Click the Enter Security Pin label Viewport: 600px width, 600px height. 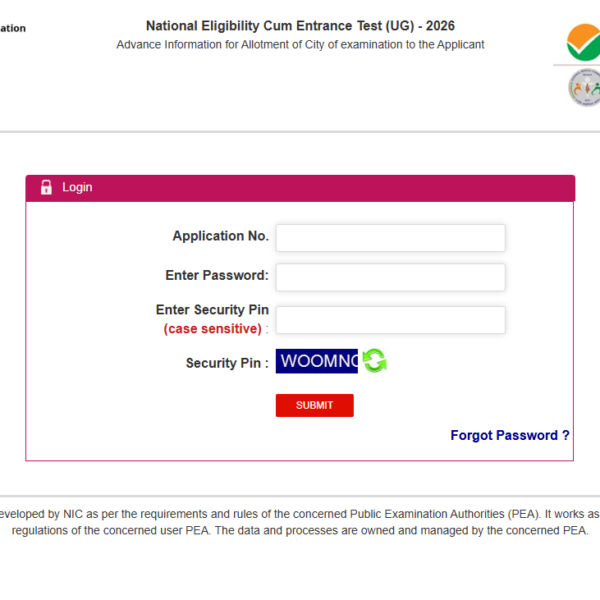coord(212,311)
